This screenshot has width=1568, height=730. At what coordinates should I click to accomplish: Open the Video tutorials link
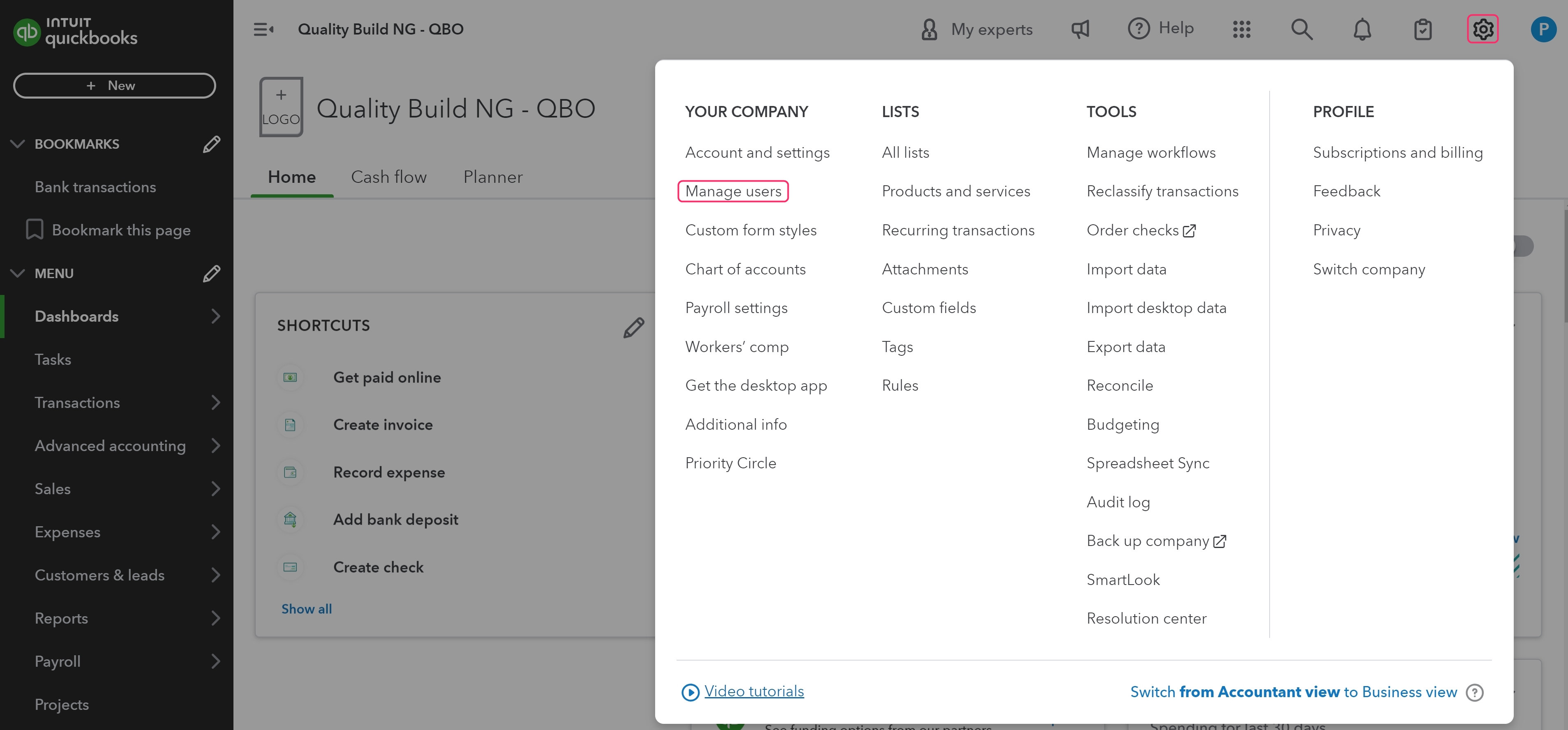(x=753, y=691)
